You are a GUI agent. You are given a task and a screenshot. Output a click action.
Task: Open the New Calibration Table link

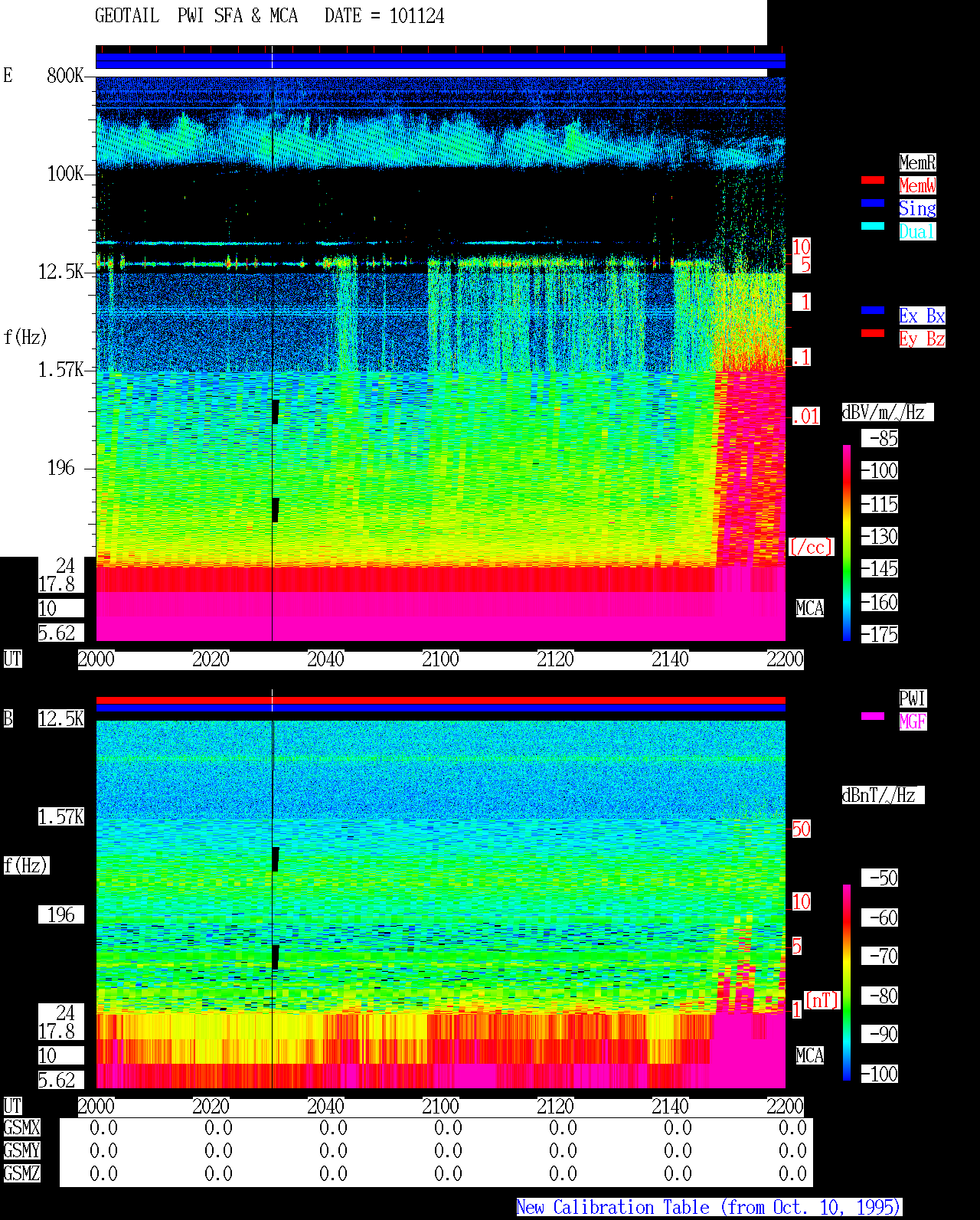tap(709, 1207)
